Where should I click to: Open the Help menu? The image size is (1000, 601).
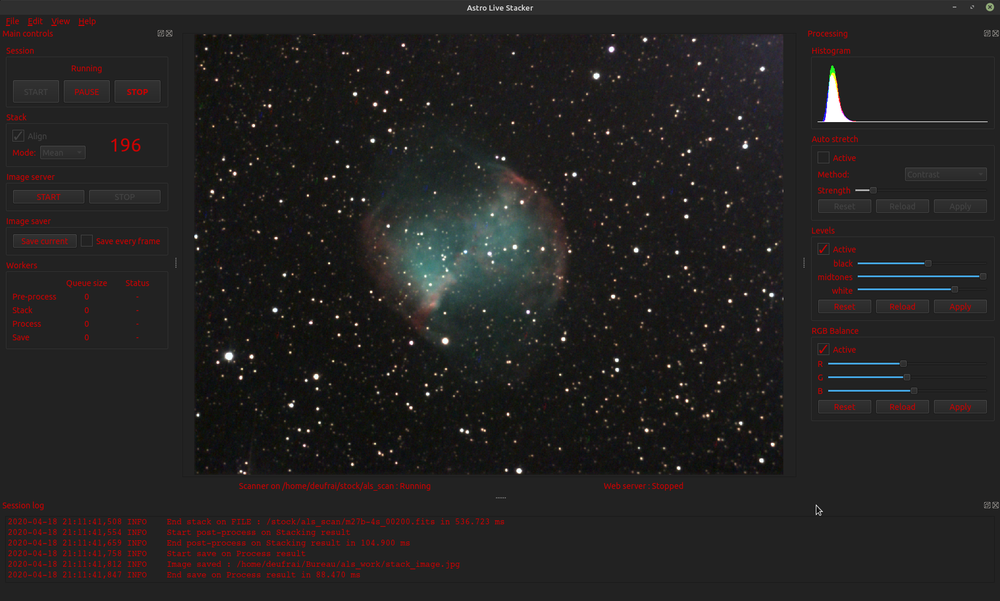[x=87, y=21]
